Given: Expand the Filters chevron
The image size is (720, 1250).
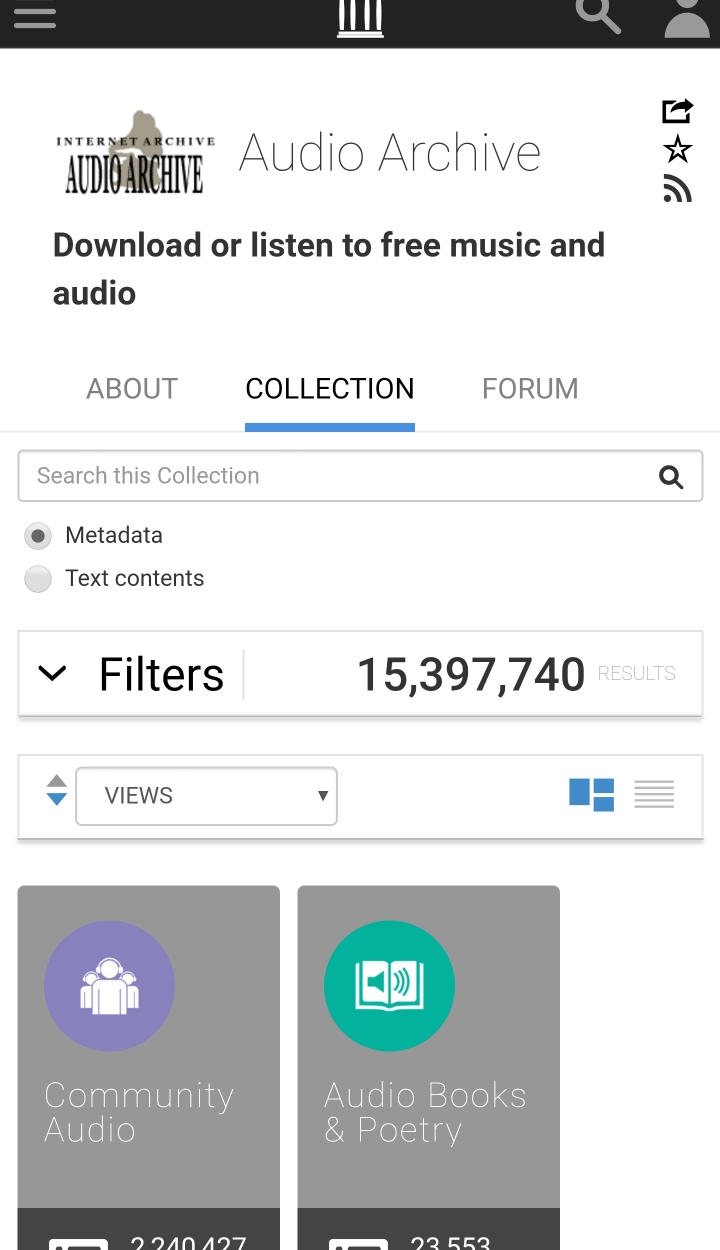Looking at the screenshot, I should tap(52, 674).
